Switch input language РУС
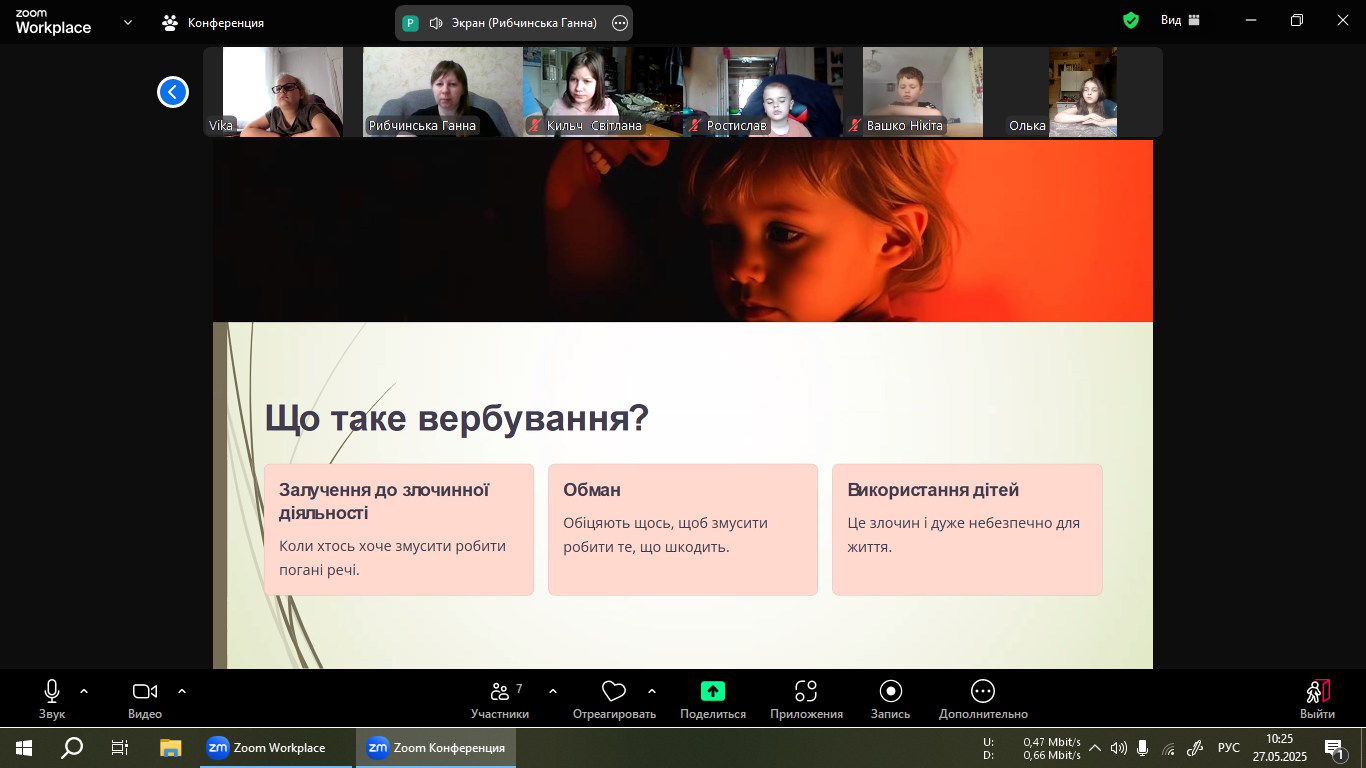The width and height of the screenshot is (1366, 768). [x=1229, y=748]
